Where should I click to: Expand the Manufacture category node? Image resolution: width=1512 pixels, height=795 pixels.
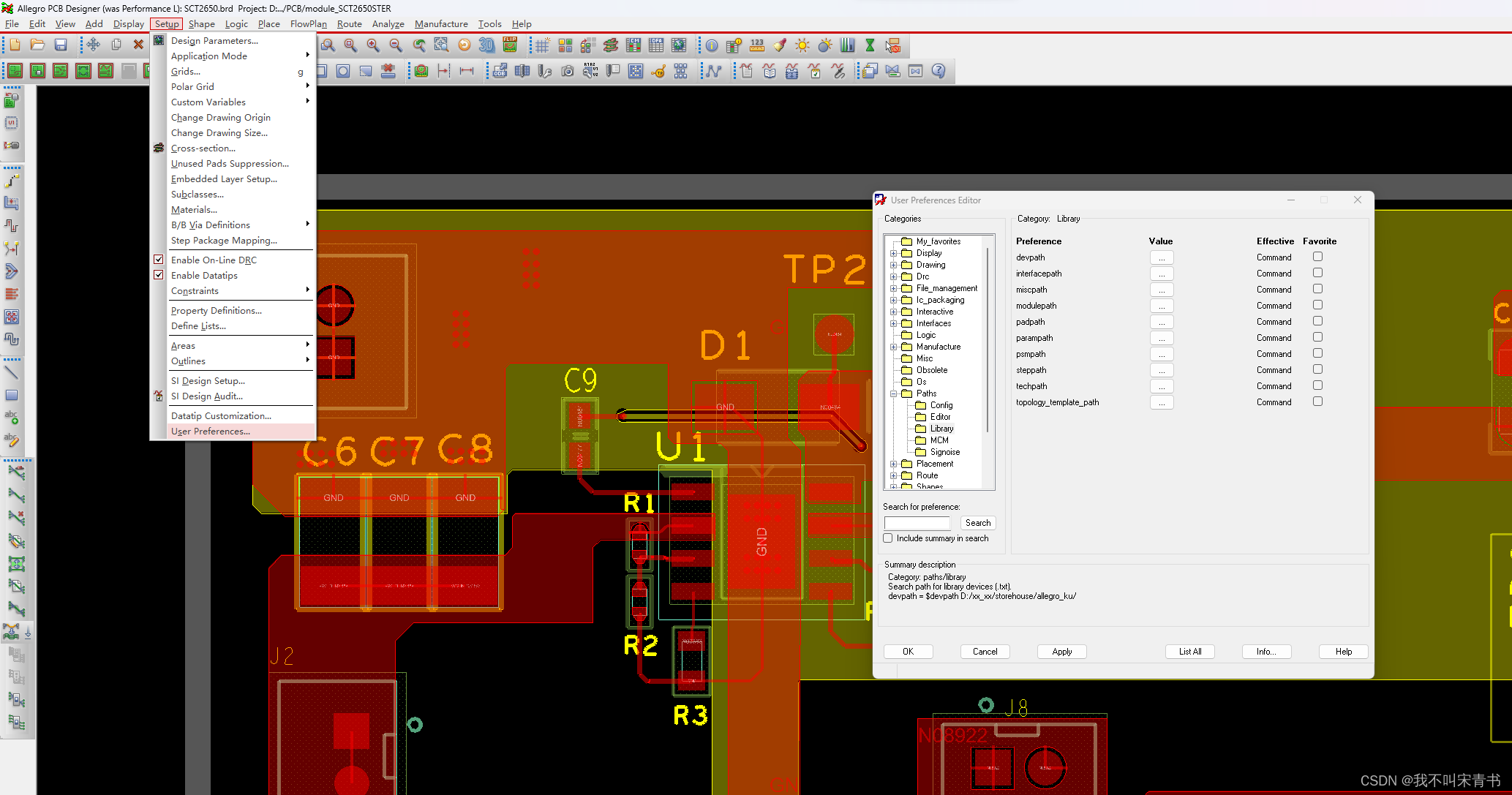(x=893, y=347)
